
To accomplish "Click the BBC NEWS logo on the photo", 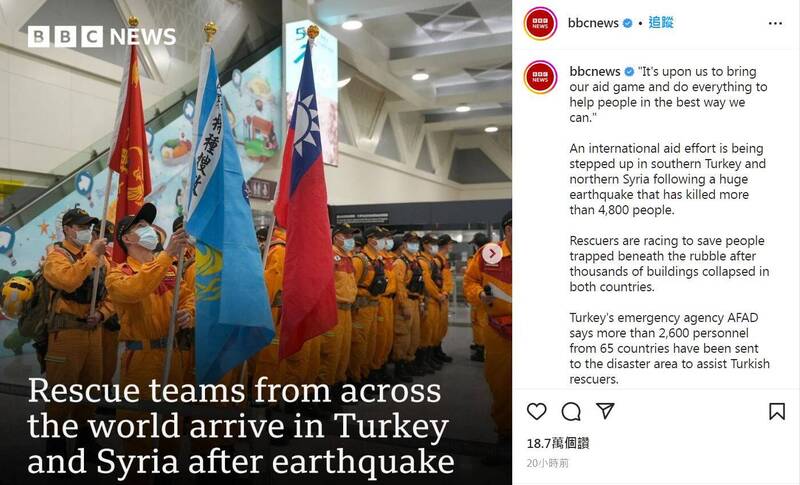I will point(102,37).
